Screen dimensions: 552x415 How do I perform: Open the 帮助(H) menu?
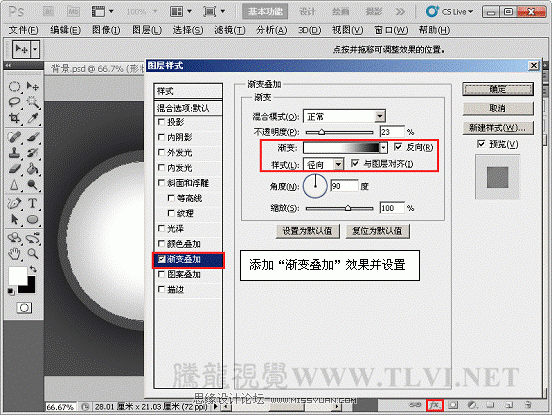click(434, 30)
